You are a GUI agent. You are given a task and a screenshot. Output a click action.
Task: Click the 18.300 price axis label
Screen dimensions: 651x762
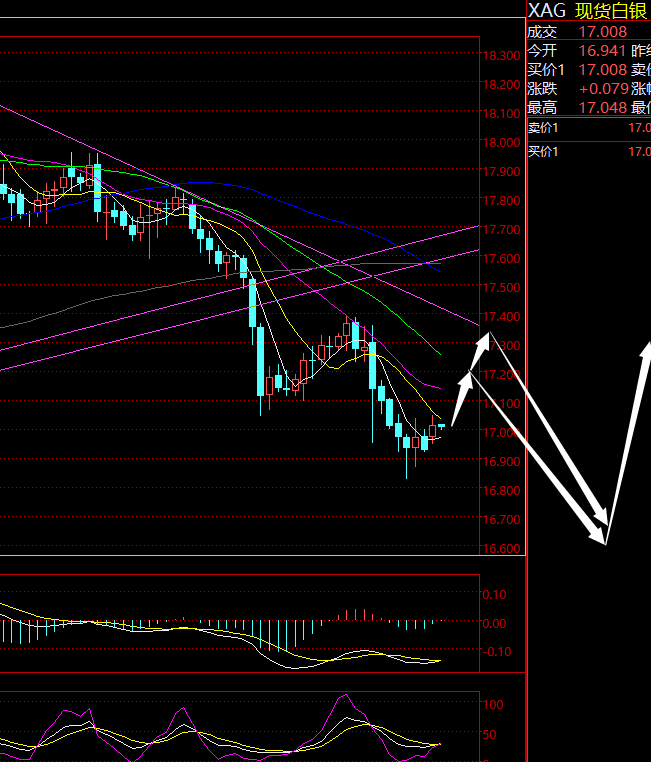click(x=501, y=56)
